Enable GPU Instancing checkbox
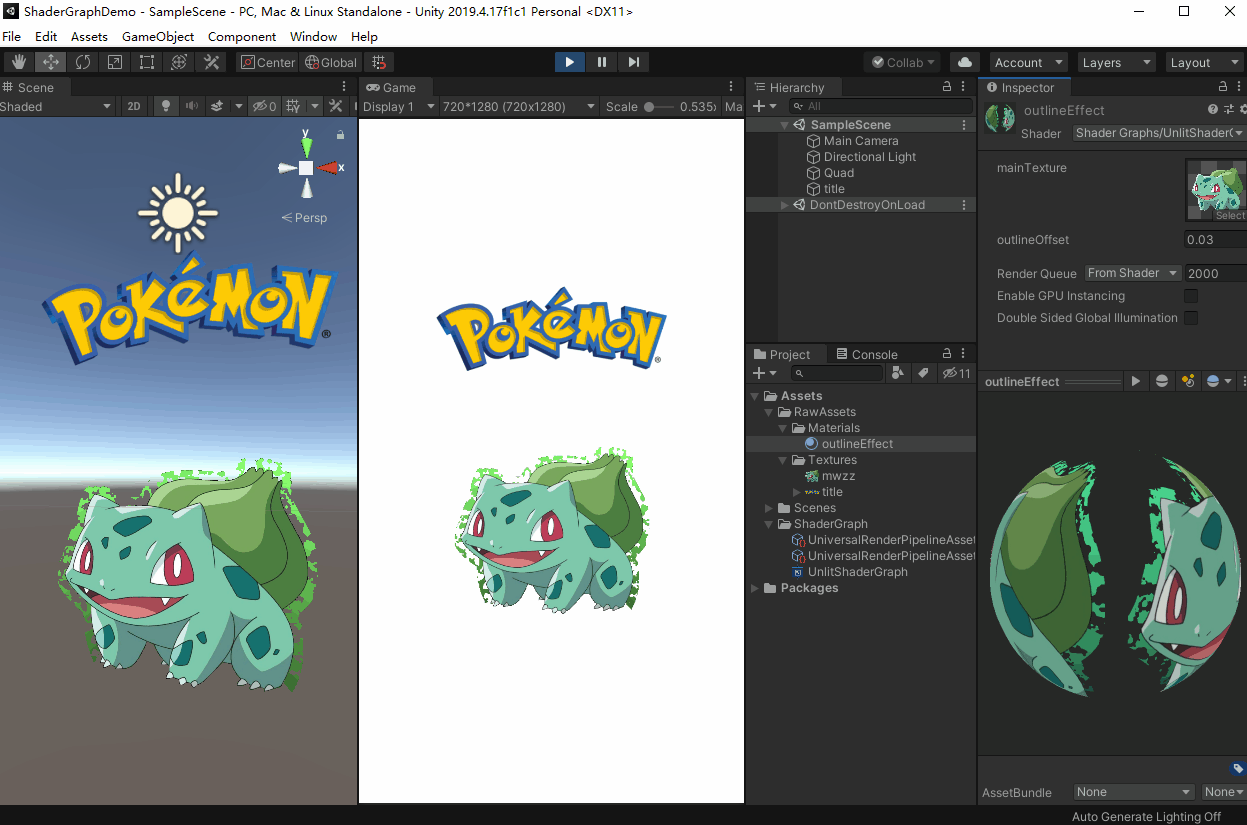Screen dimensions: 1247x825 coord(1191,296)
